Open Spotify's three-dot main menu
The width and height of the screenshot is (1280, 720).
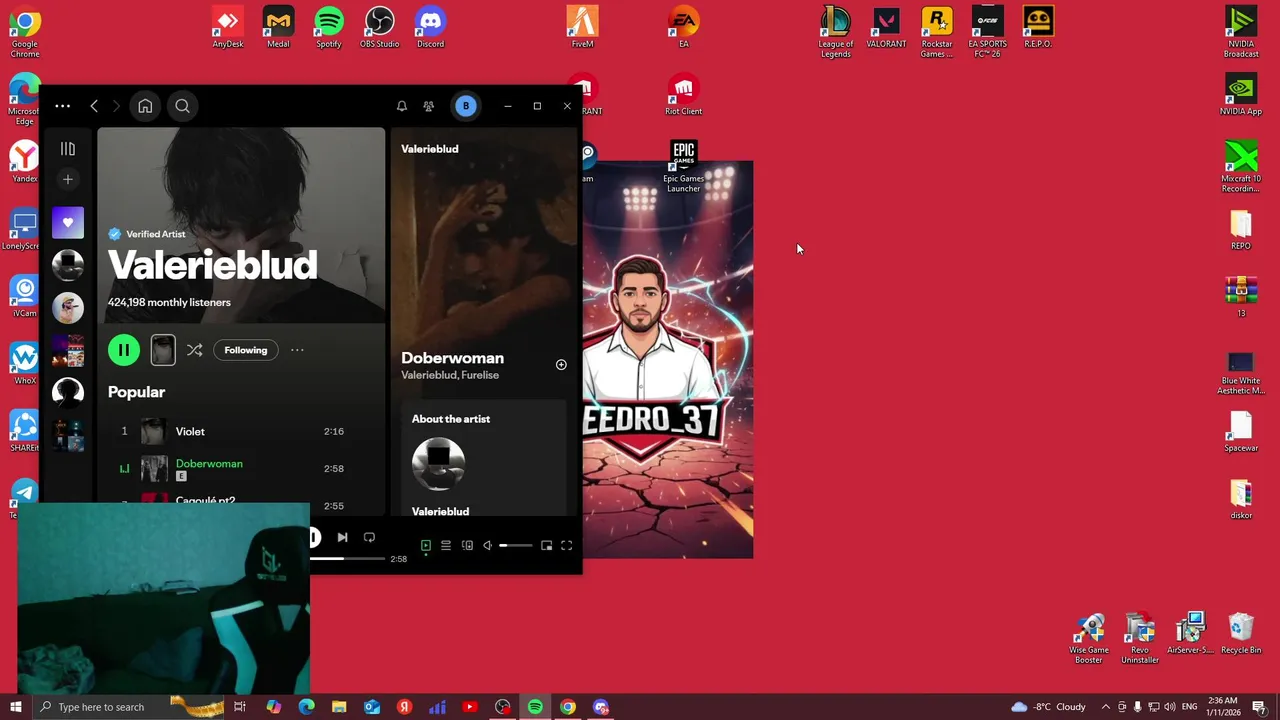[x=62, y=106]
